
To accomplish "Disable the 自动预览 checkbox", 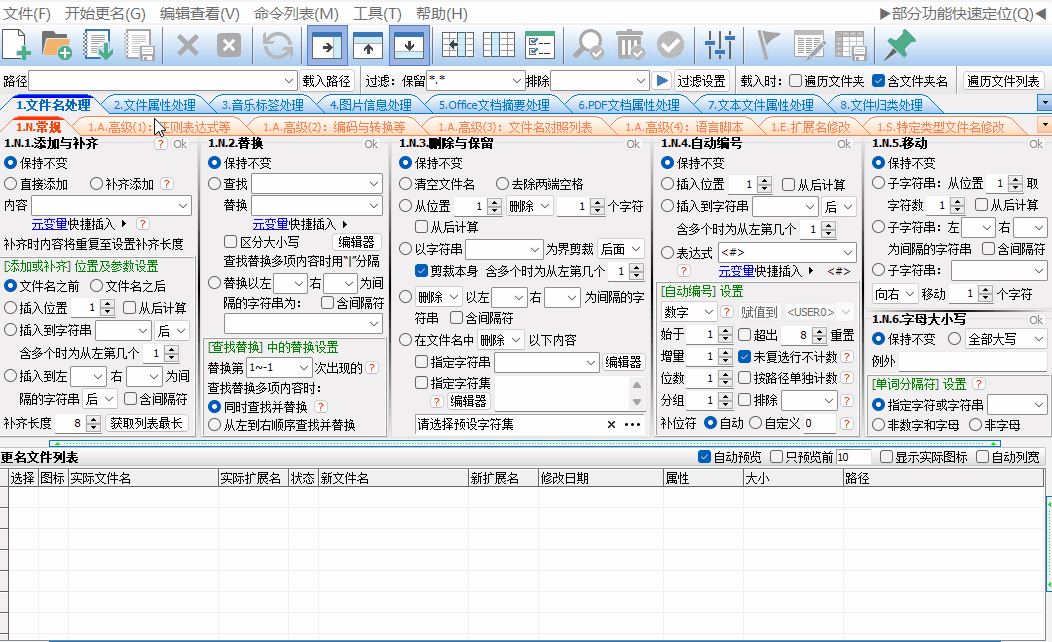I will coord(704,457).
